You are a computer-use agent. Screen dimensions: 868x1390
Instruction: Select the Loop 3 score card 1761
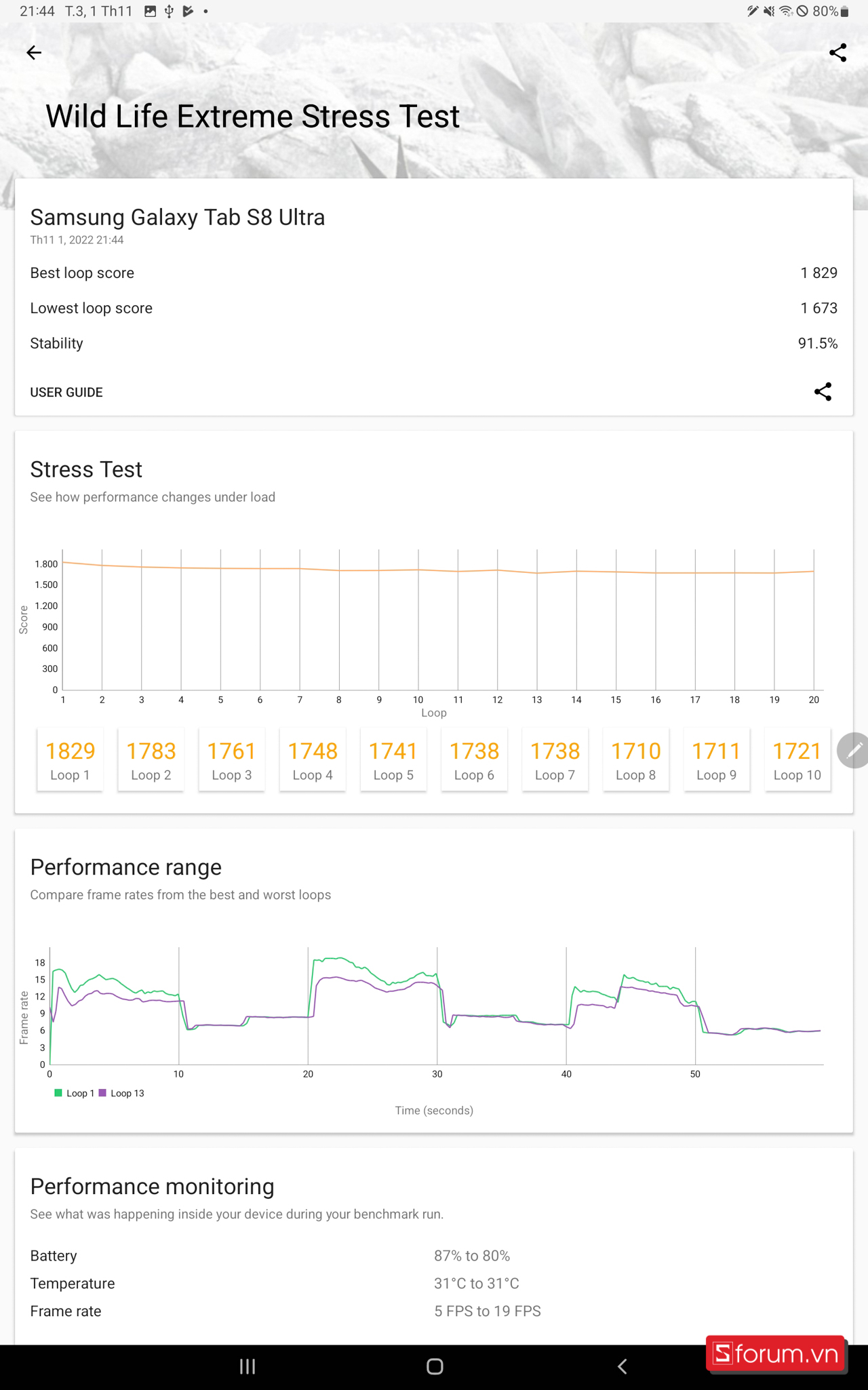click(x=231, y=760)
